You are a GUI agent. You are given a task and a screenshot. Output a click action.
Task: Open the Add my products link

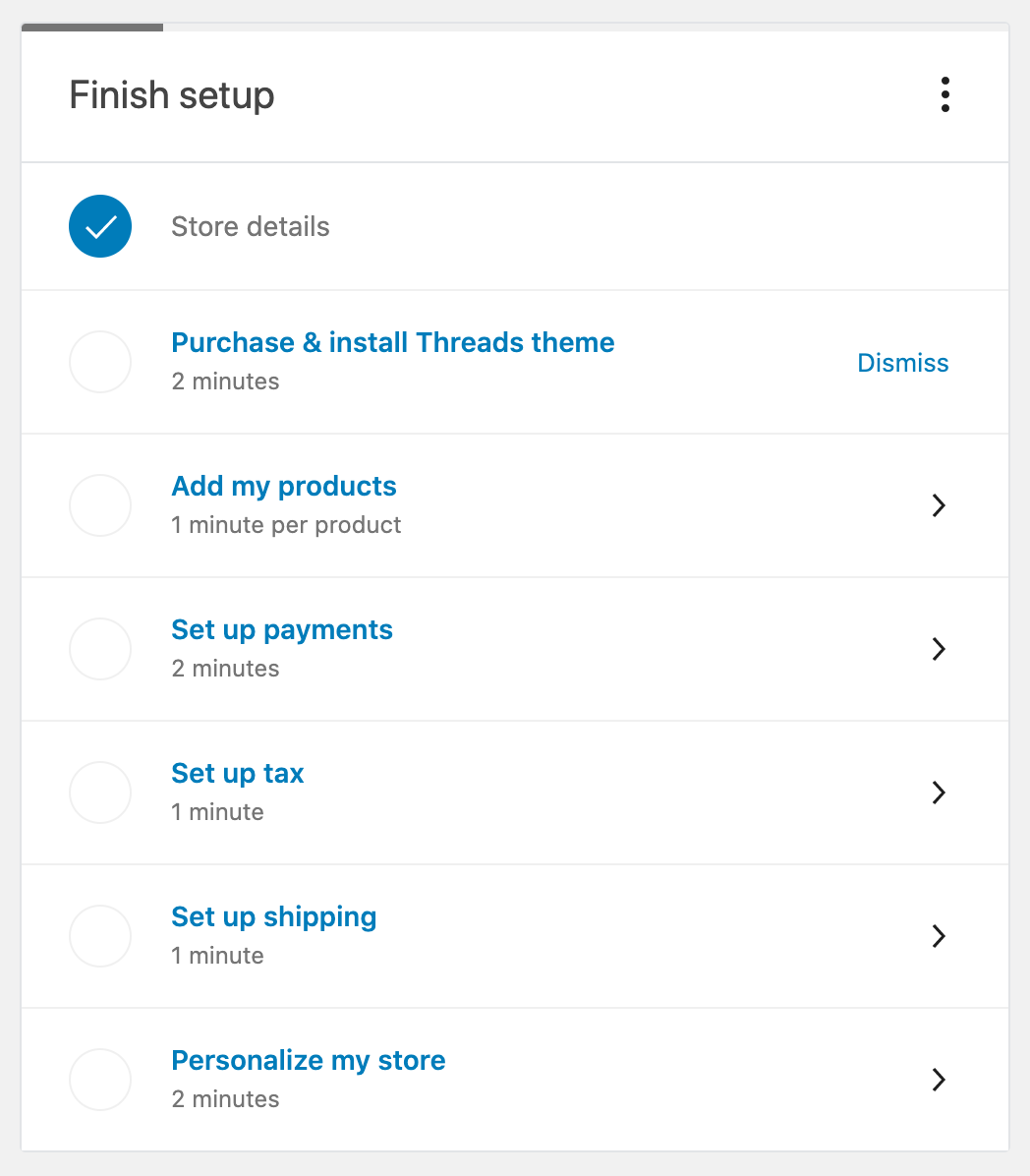click(283, 487)
